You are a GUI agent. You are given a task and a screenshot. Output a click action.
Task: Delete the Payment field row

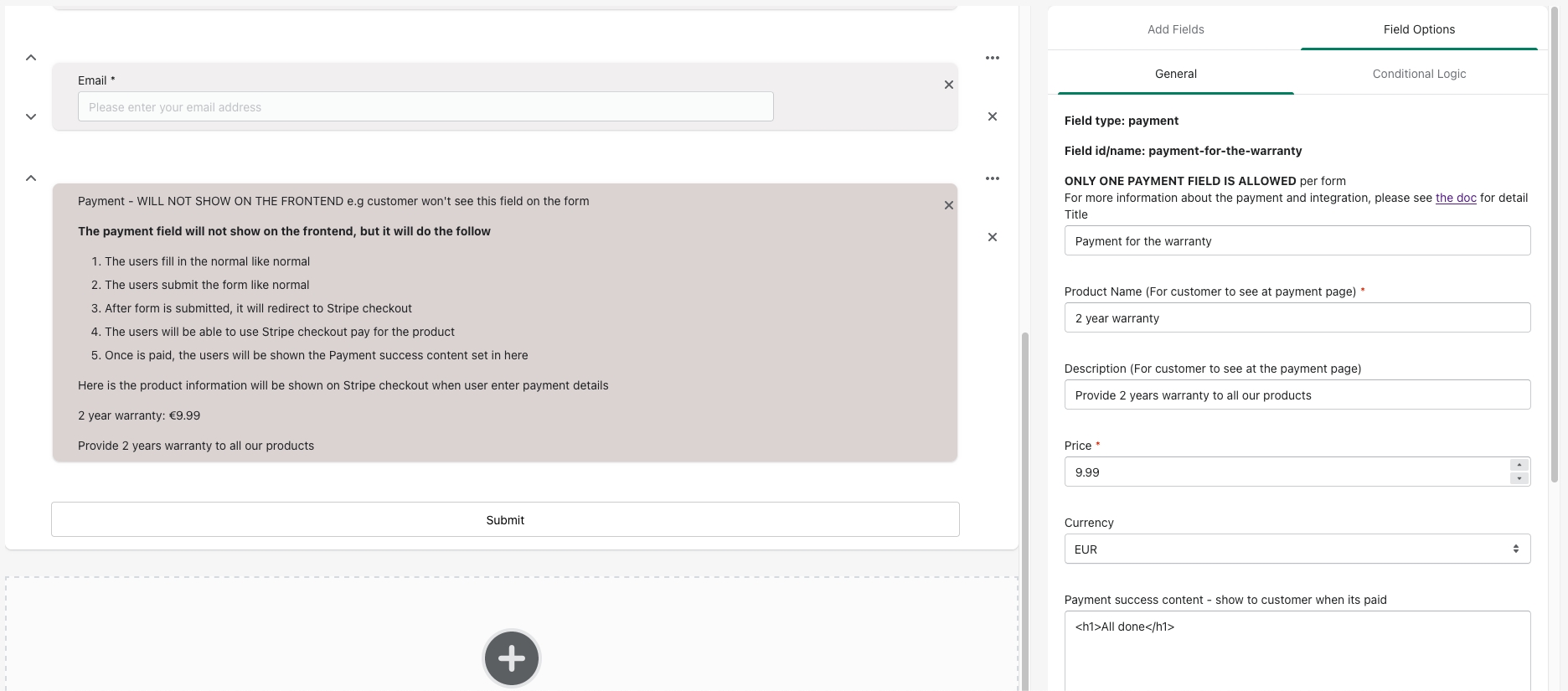point(993,237)
